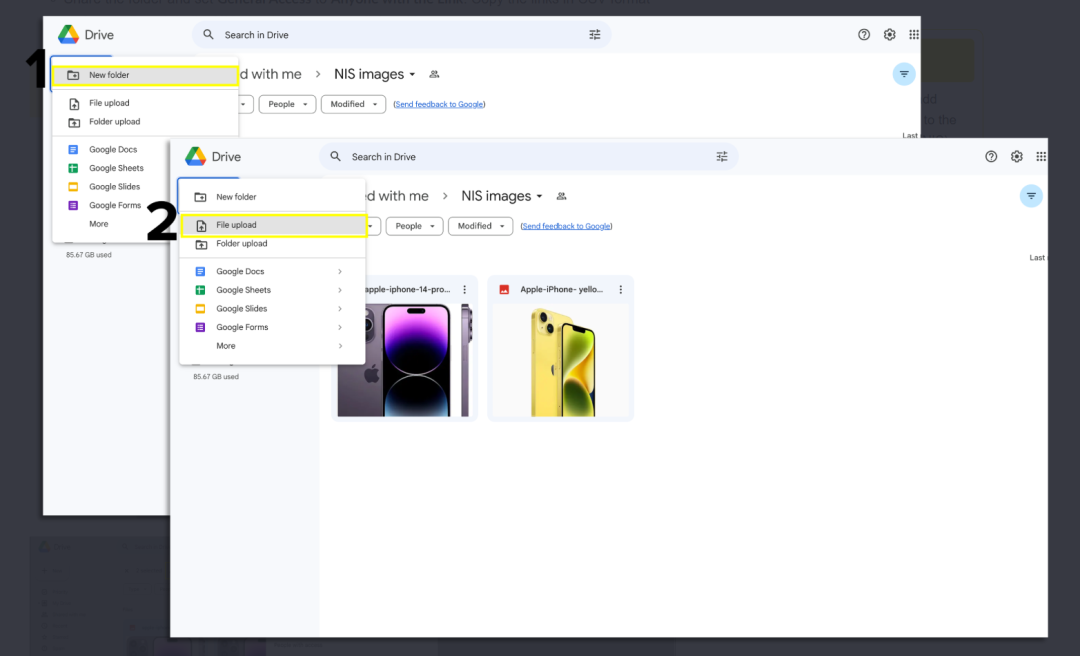Viewport: 1080px width, 656px height.
Task: Open Apple-iPhone- yello yellow phone thumbnail
Action: [561, 360]
